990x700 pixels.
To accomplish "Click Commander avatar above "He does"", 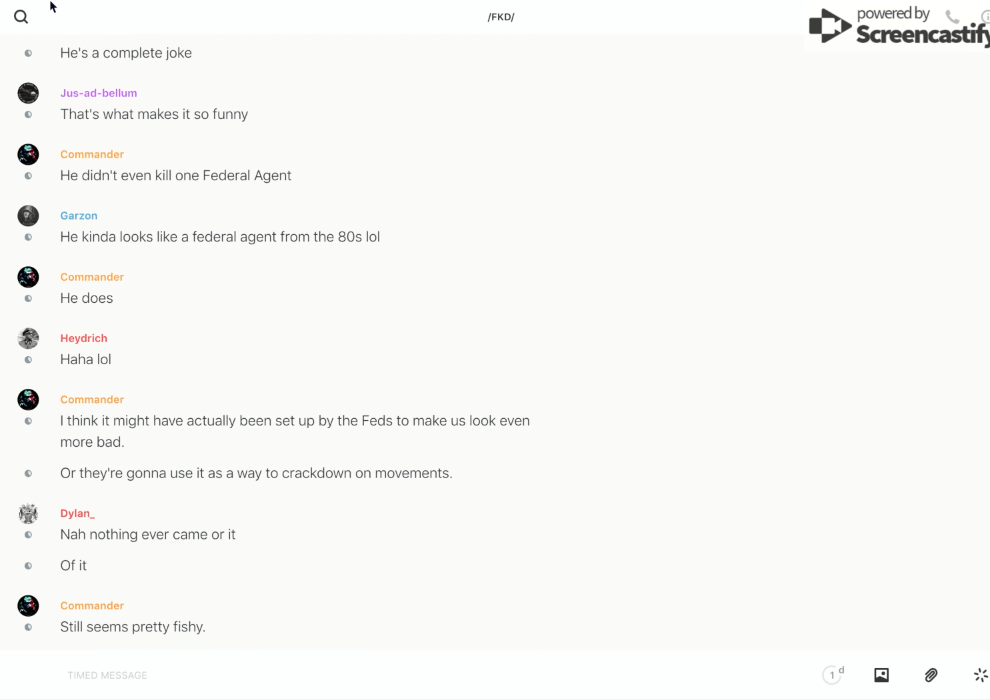I will pyautogui.click(x=28, y=277).
